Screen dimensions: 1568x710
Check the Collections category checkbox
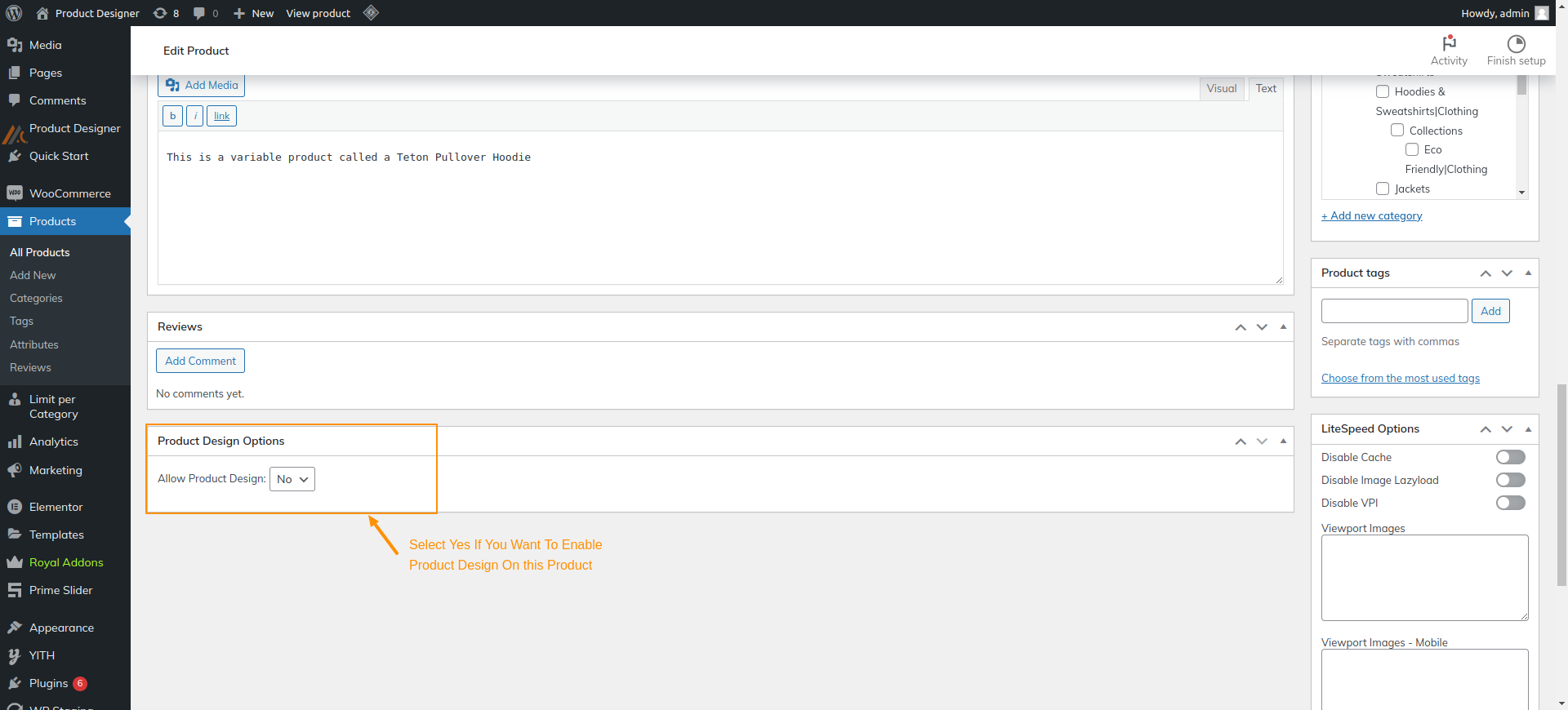click(1397, 130)
